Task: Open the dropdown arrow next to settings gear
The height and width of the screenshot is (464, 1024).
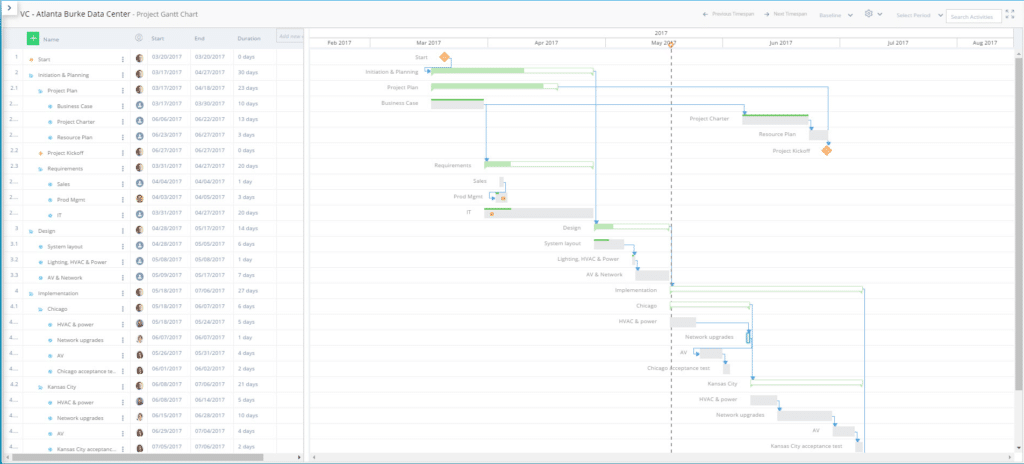Action: (880, 14)
